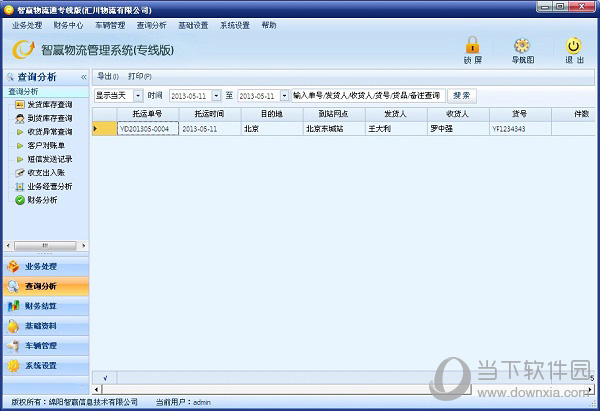Select the 王大利 shipper cell

coord(396,129)
